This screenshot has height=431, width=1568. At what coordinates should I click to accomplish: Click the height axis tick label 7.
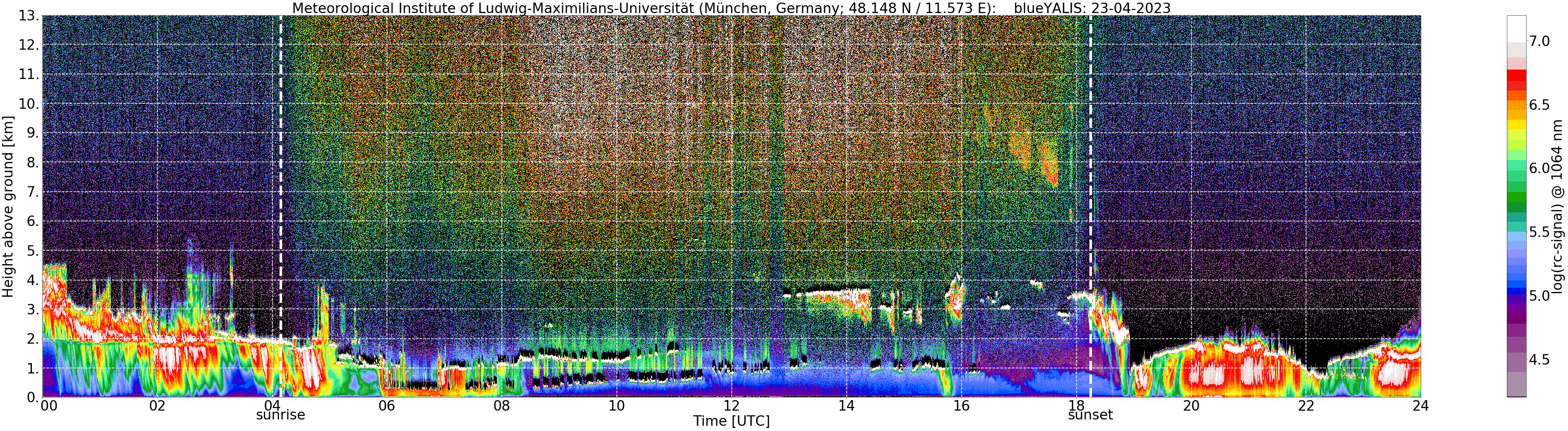pos(32,192)
